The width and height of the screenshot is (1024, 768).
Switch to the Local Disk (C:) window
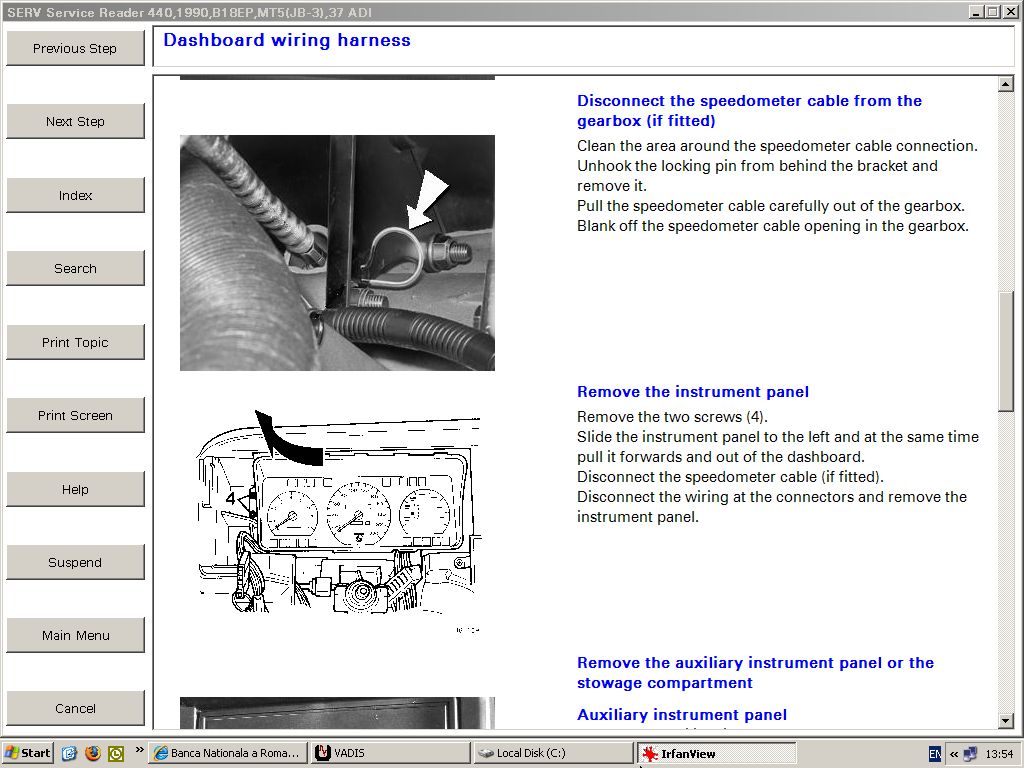553,753
